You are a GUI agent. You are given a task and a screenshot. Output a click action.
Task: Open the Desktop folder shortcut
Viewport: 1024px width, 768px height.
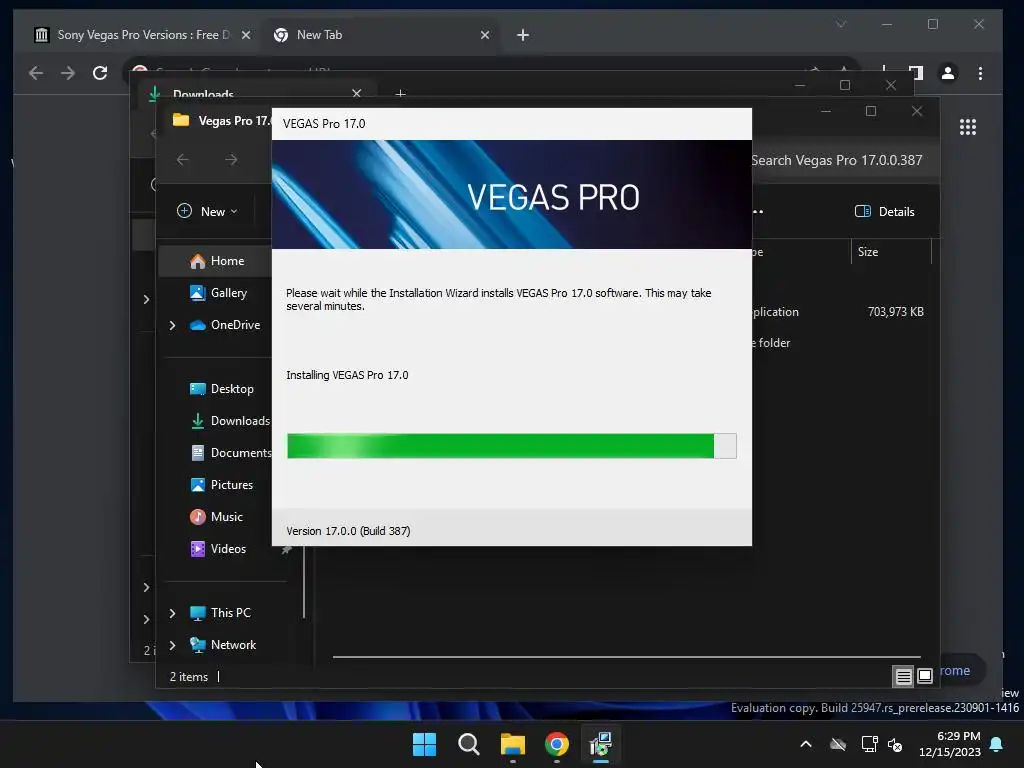[221, 389]
